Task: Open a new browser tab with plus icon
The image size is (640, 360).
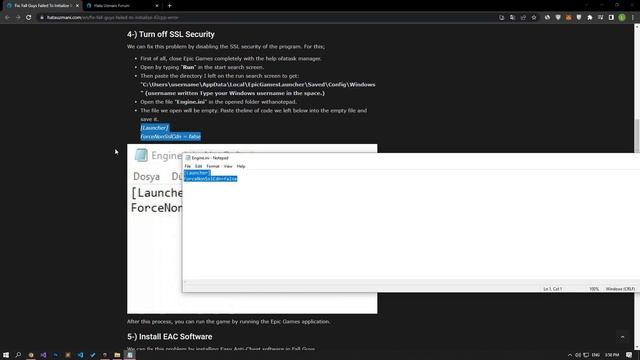Action: click(x=169, y=6)
